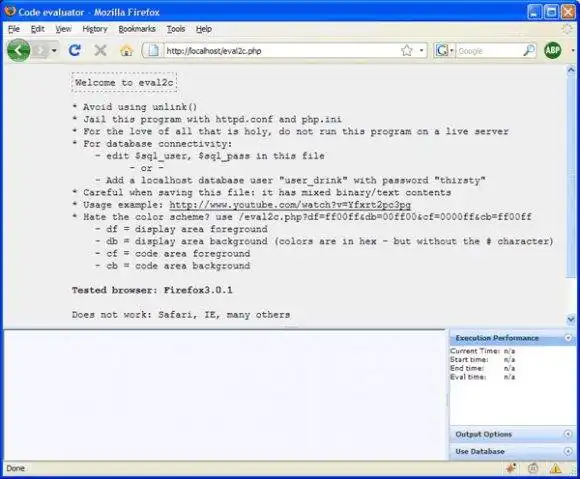Bookmark this page with the star icon
580x479 pixels.
pyautogui.click(x=407, y=50)
